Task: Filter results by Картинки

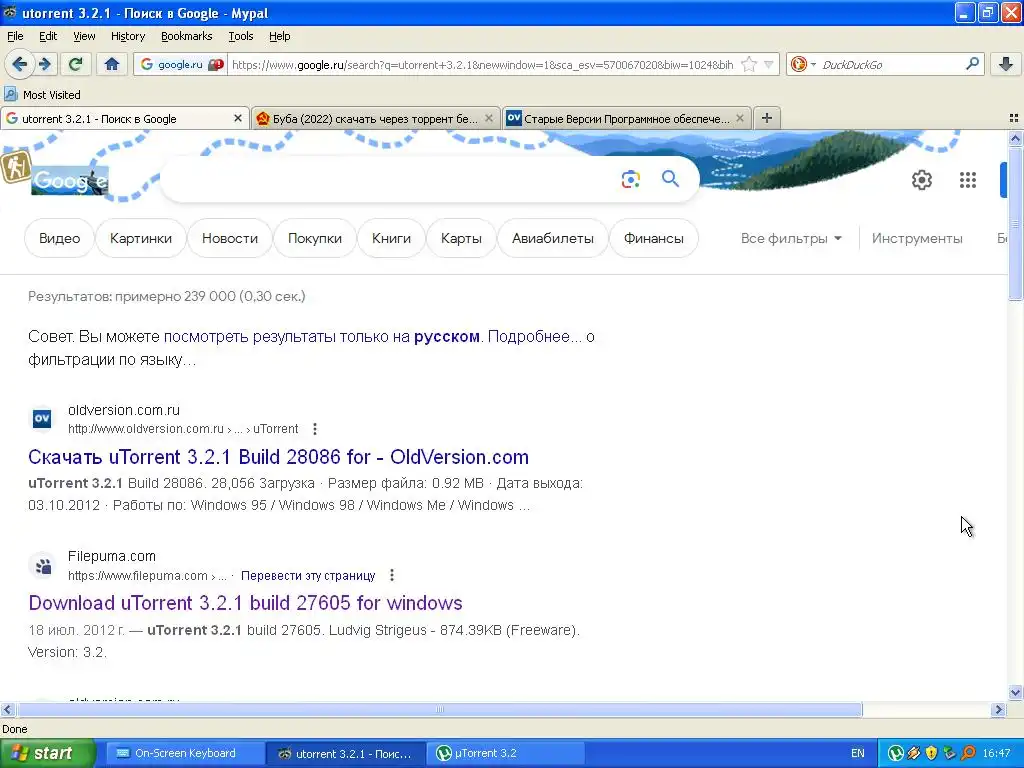Action: tap(140, 238)
